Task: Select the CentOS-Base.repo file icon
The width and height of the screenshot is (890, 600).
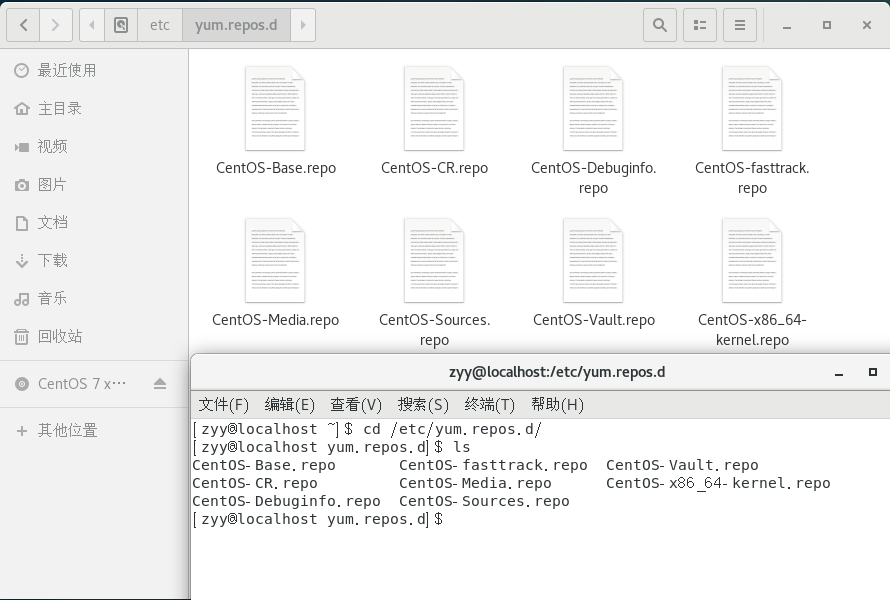Action: coord(275,108)
